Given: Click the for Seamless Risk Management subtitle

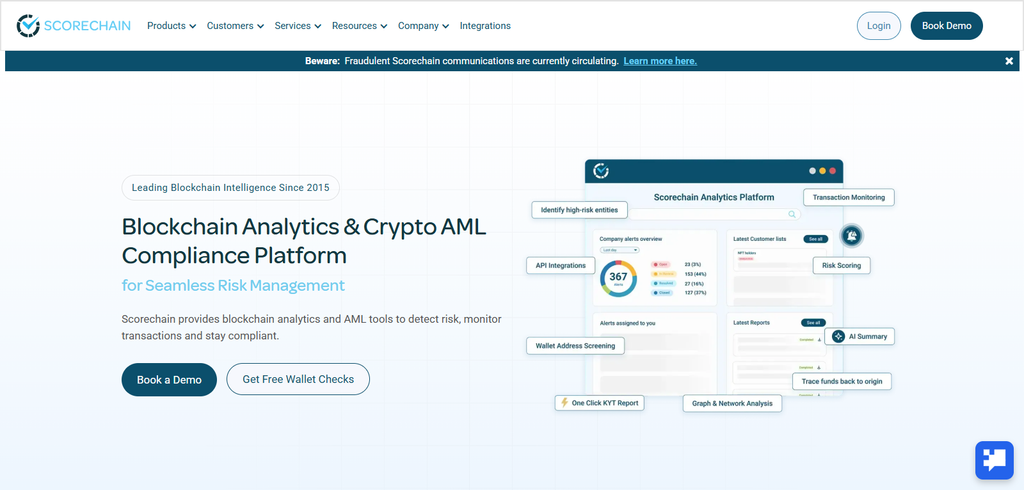Looking at the screenshot, I should click(233, 286).
